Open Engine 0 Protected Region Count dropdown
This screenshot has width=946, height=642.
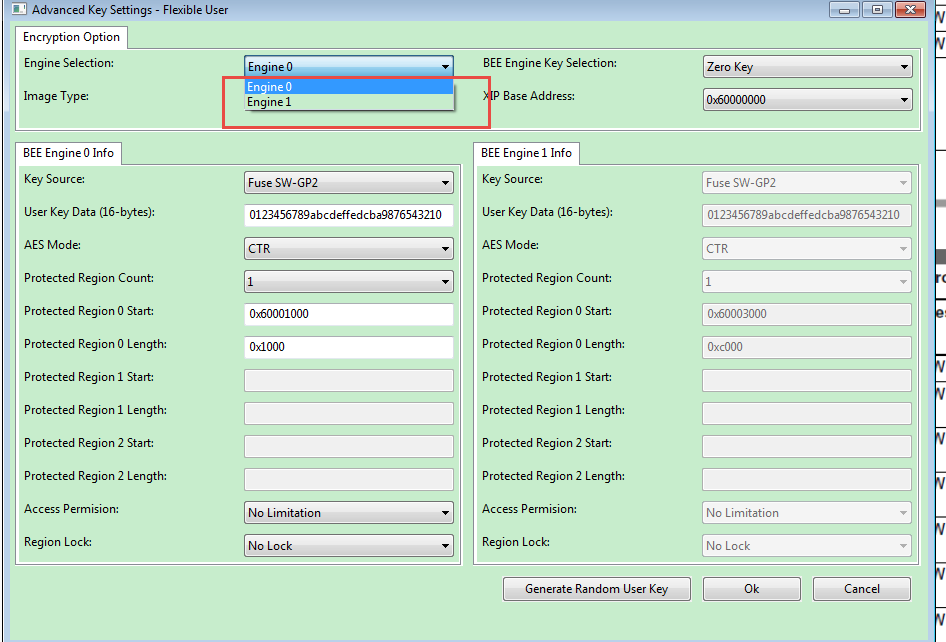[x=349, y=281]
